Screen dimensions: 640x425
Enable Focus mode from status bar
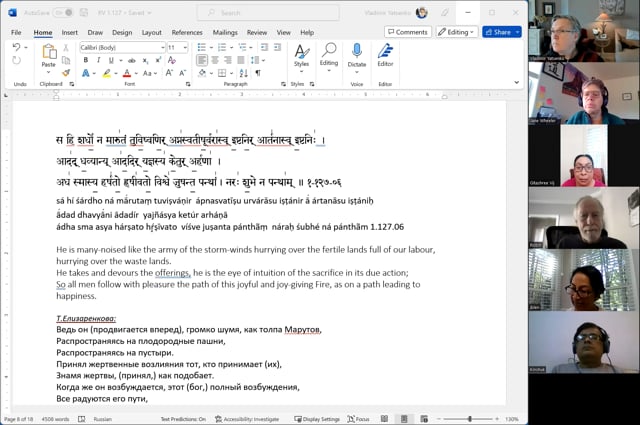point(358,419)
